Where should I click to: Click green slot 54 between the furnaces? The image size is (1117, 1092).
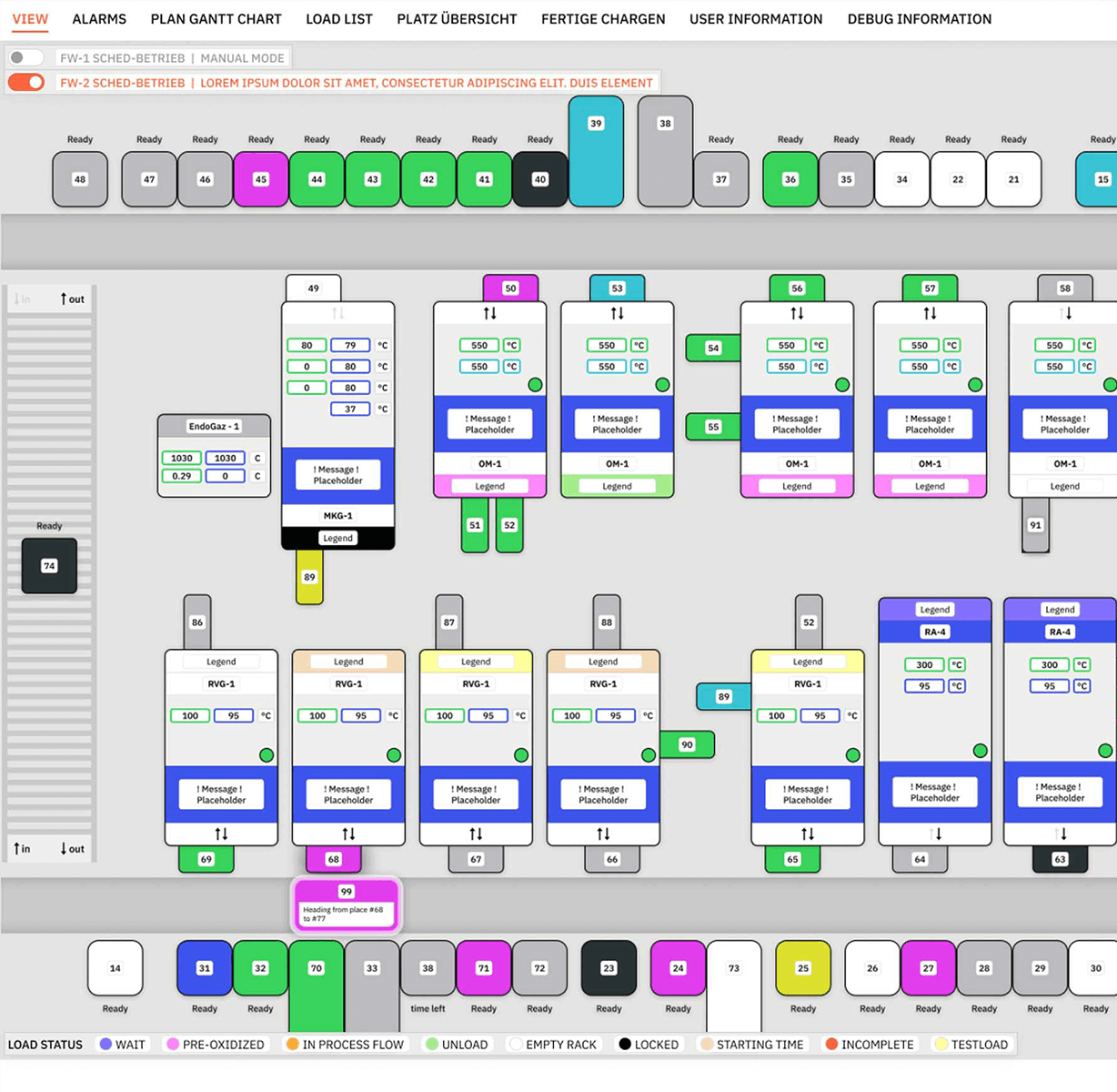(713, 348)
